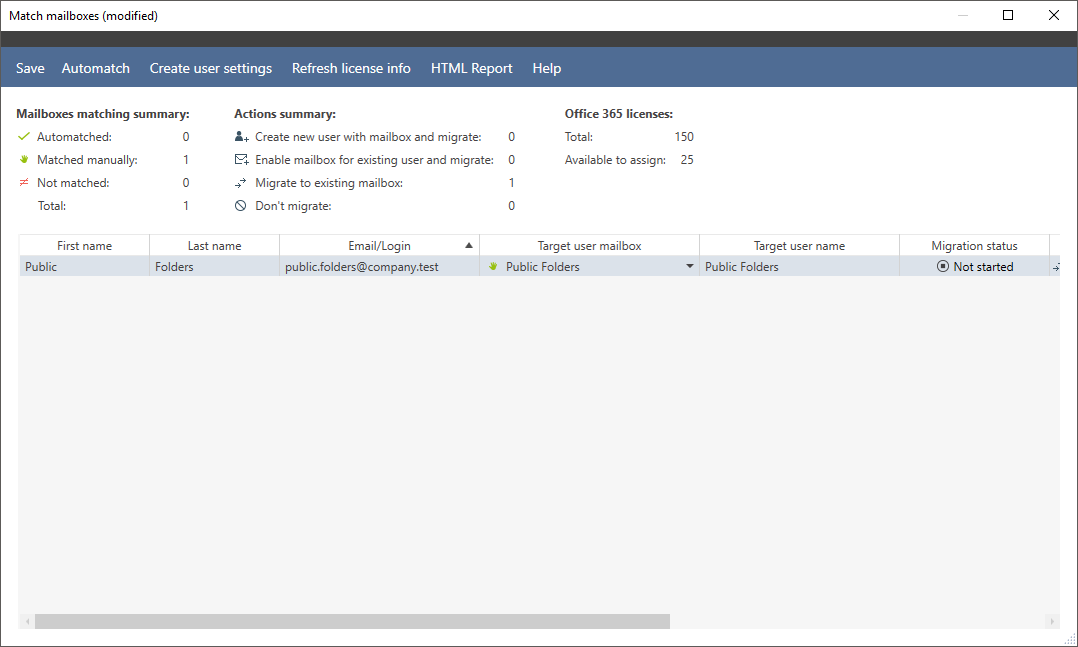Click the Email/Login sort arrow
Viewport: 1078px width, 647px height.
tap(470, 245)
